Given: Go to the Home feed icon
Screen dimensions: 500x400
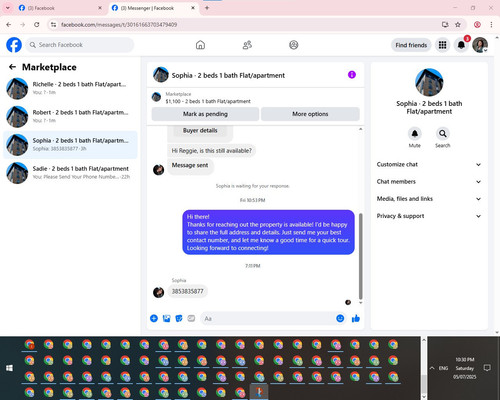Looking at the screenshot, I should click(200, 45).
